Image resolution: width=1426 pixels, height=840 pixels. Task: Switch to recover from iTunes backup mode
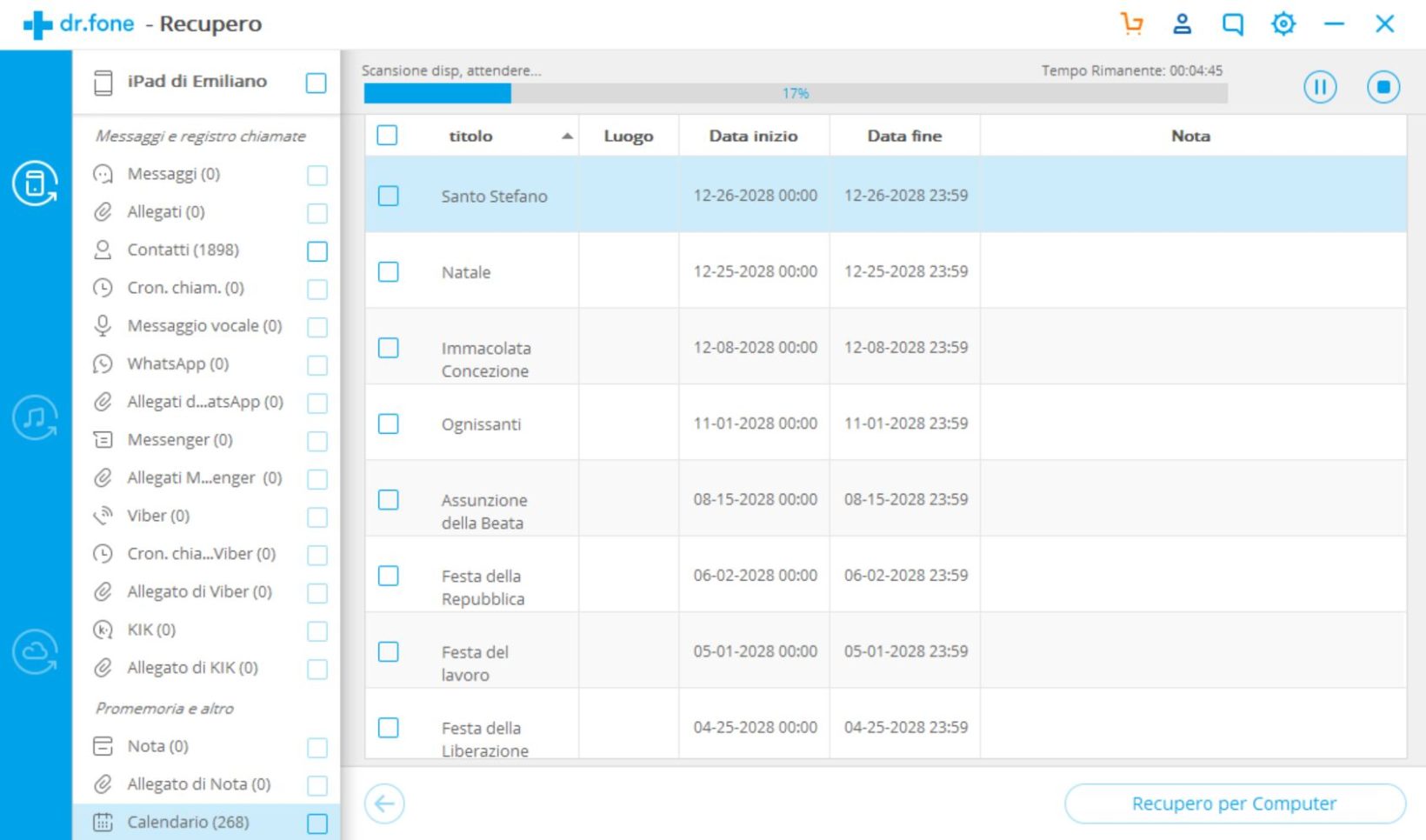(x=35, y=417)
